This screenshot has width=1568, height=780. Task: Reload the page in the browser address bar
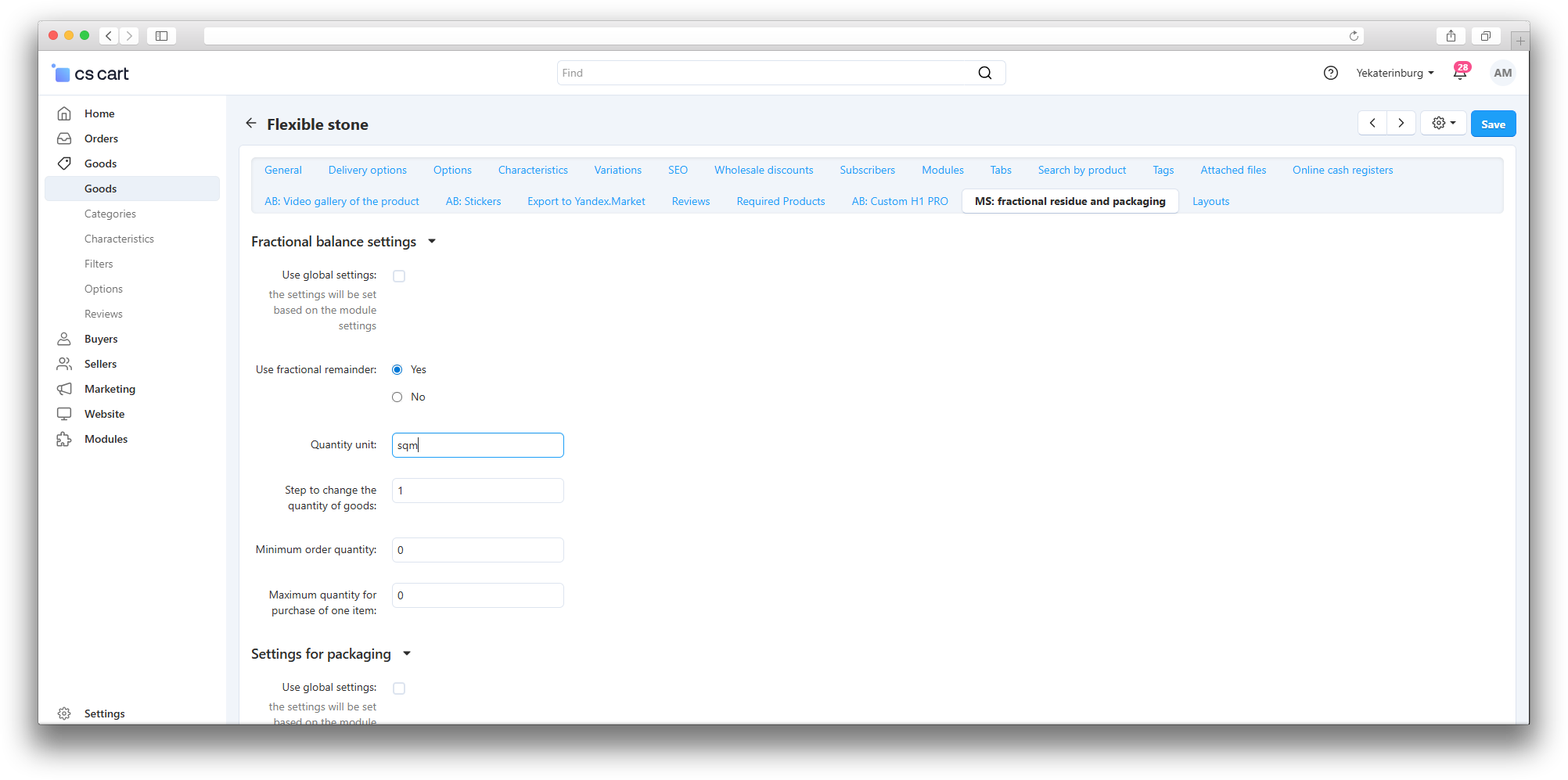pyautogui.click(x=1354, y=36)
